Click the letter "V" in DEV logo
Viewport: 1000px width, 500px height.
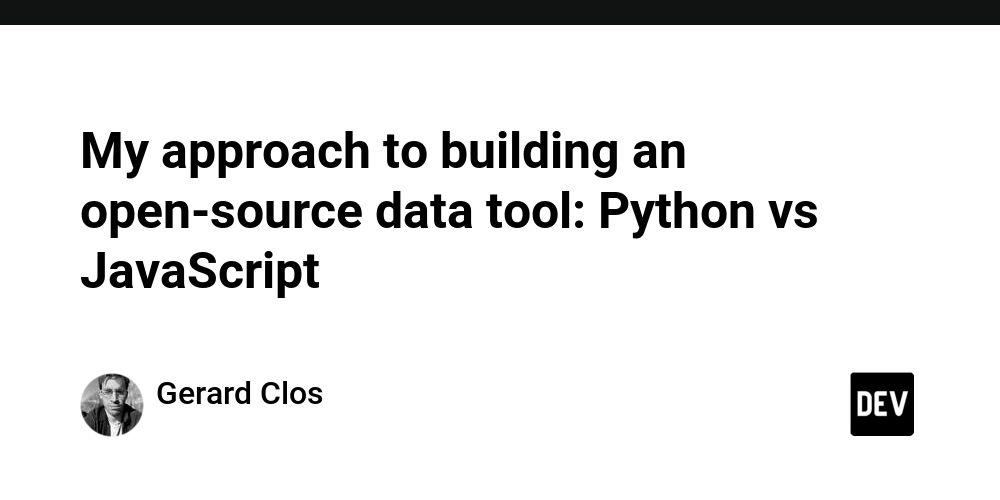[x=899, y=404]
